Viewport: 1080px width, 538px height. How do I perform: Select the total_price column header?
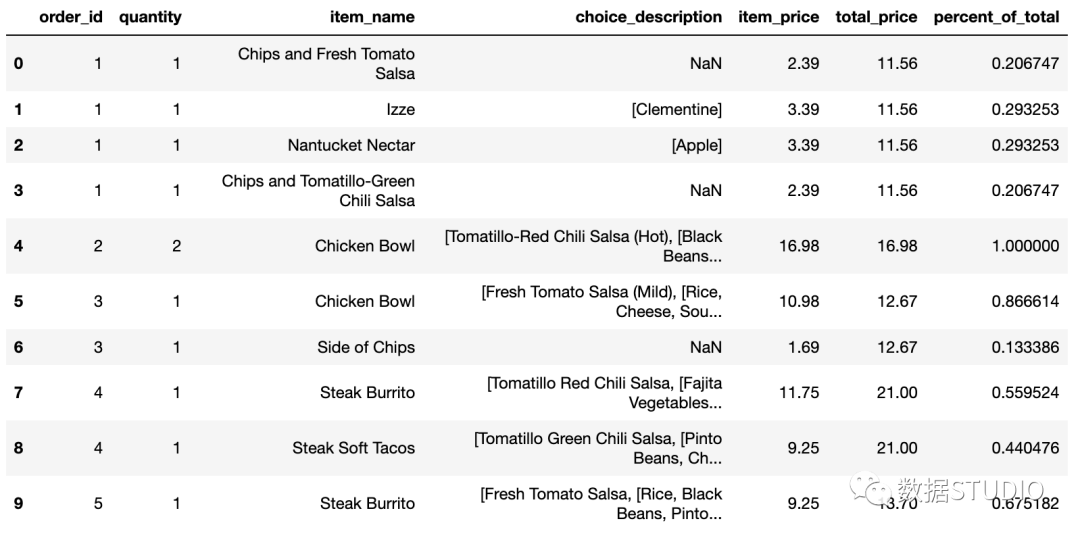876,17
